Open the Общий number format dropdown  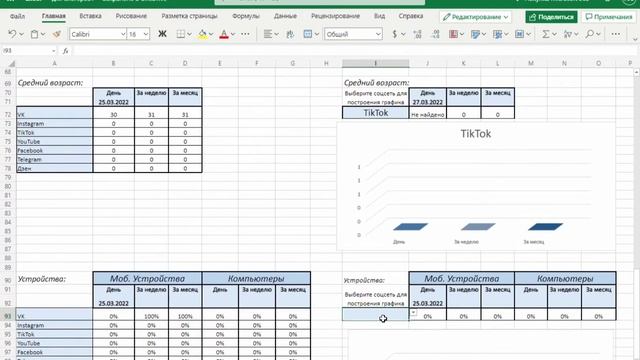click(378, 34)
